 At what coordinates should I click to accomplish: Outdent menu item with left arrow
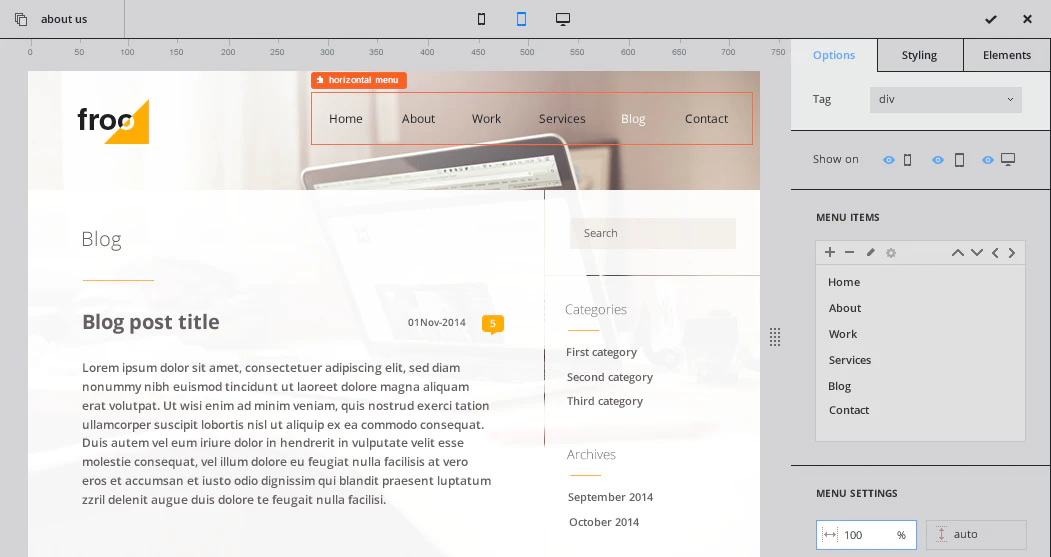(995, 253)
